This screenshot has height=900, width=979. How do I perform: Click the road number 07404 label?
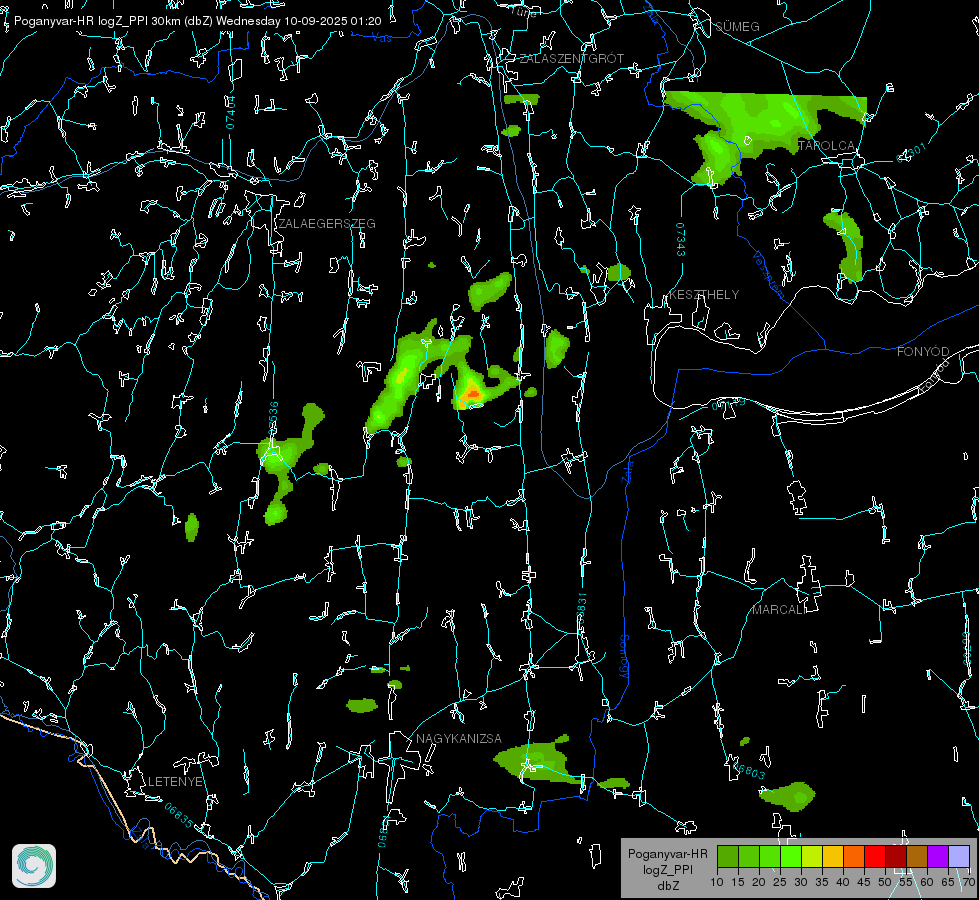[x=230, y=113]
